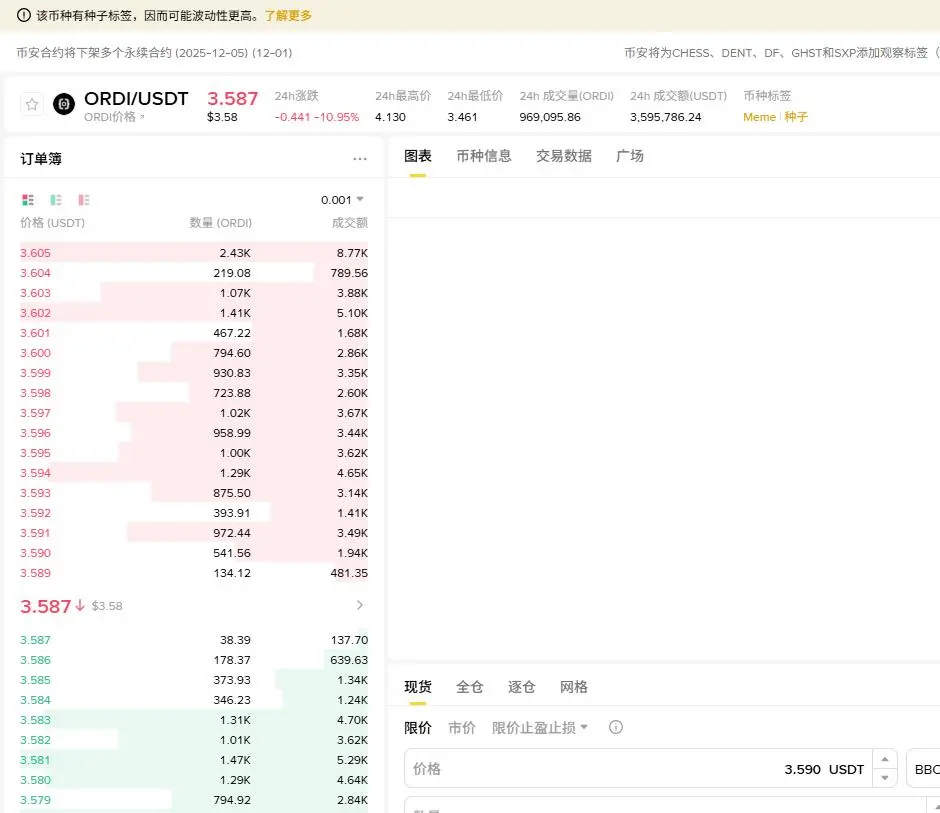The image size is (940, 813).
Task: Click the 2.43K quantity in order book
Action: pyautogui.click(x=235, y=253)
